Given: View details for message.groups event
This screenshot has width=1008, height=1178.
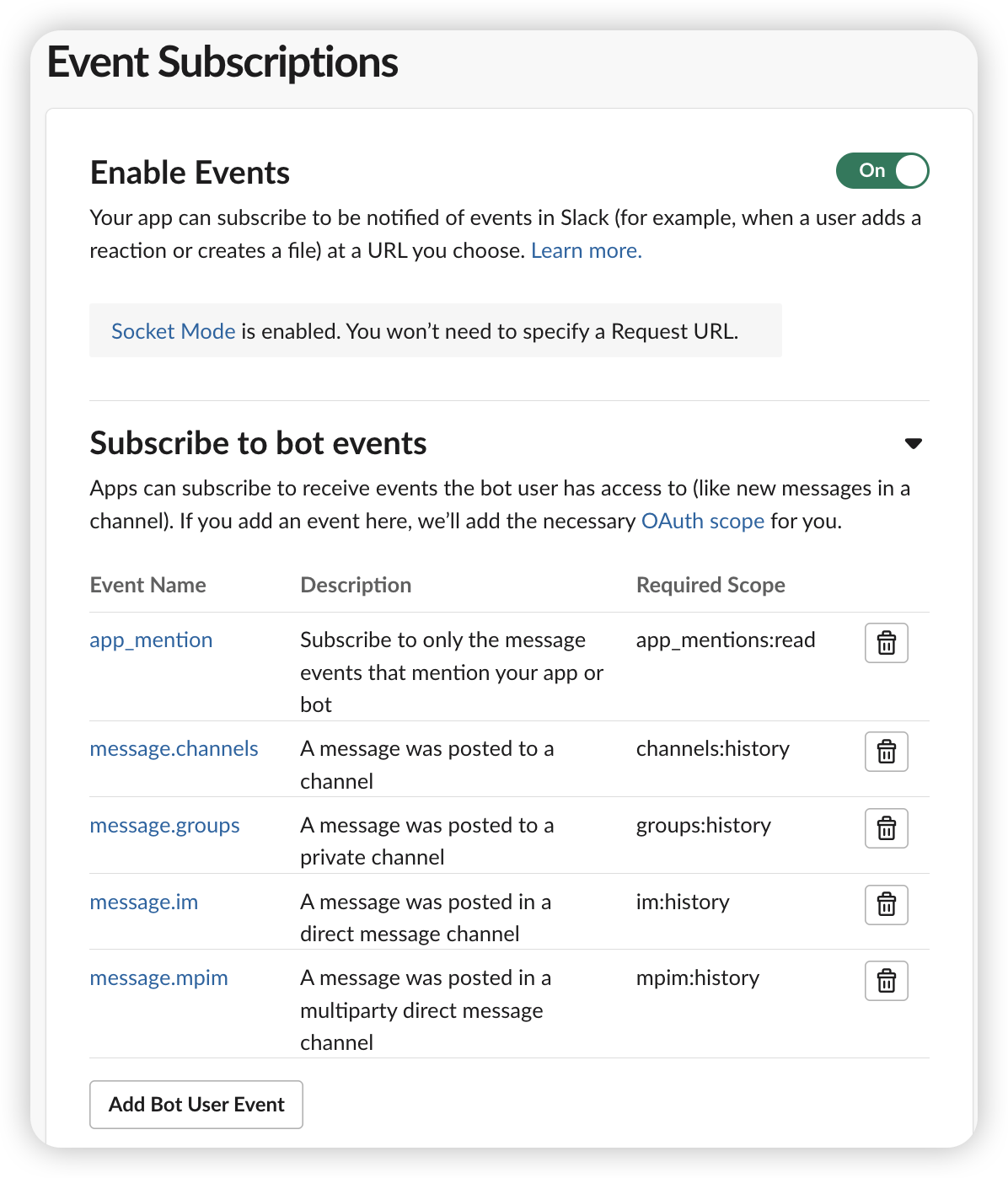Looking at the screenshot, I should tap(165, 825).
